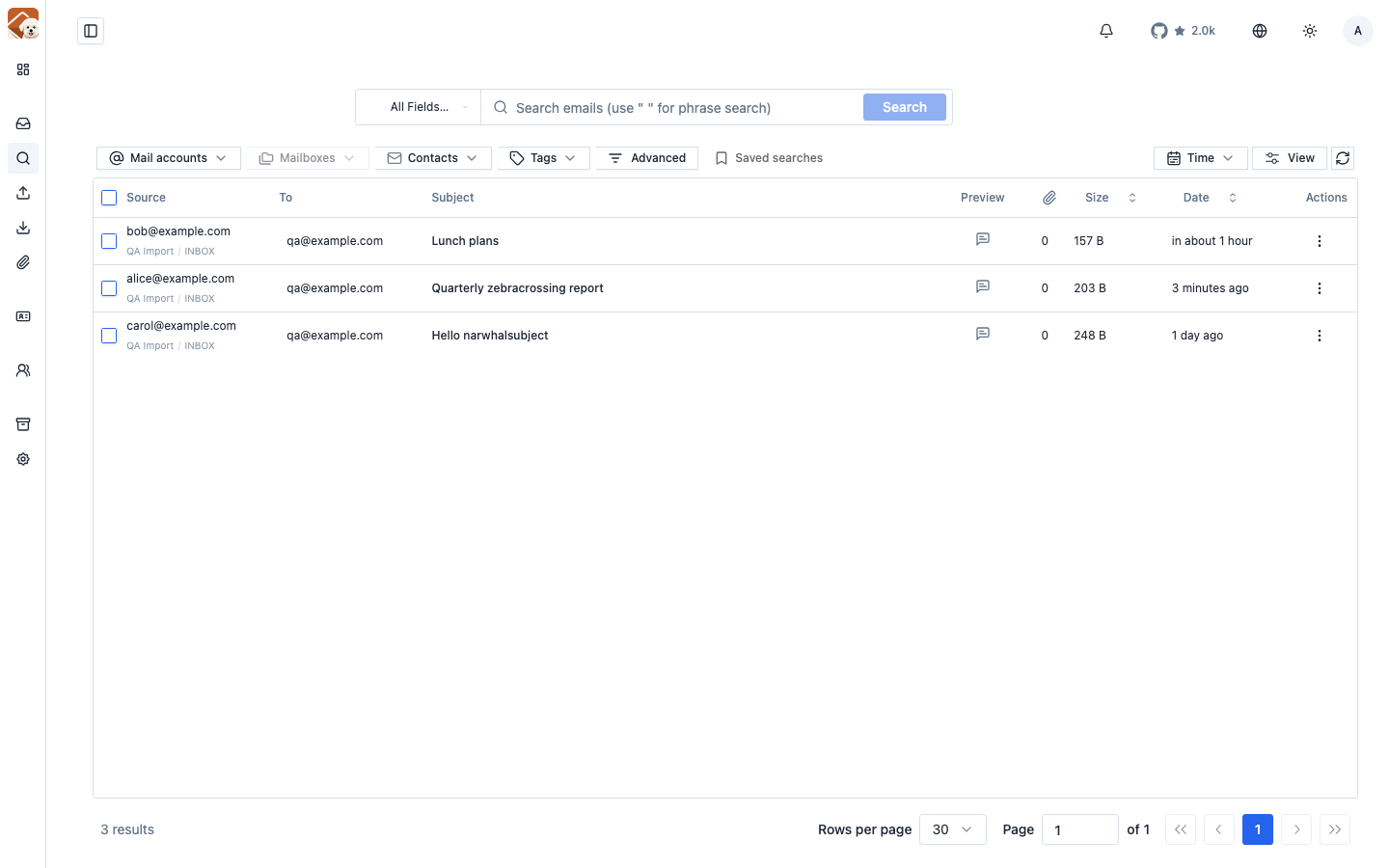Image resolution: width=1389 pixels, height=868 pixels.
Task: Select the bob@example.com row checkbox
Action: point(109,241)
